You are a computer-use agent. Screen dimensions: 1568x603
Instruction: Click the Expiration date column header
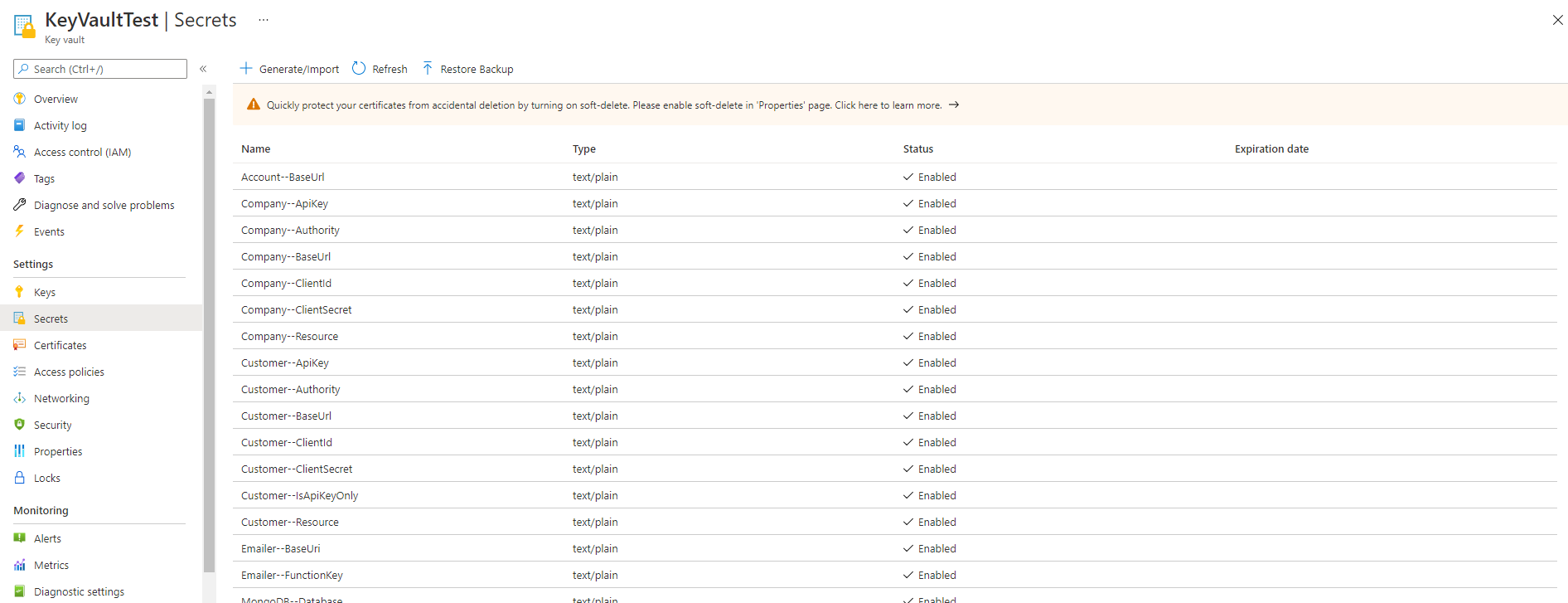1272,149
